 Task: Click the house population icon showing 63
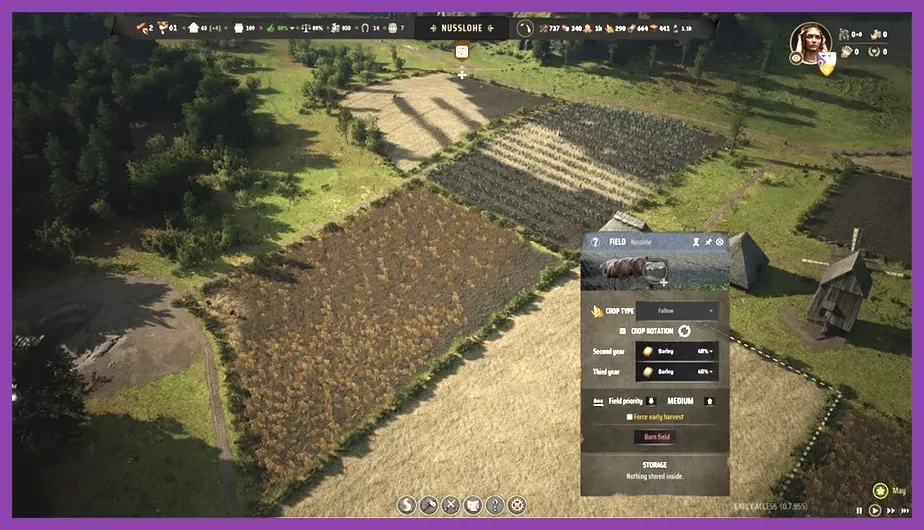point(193,28)
